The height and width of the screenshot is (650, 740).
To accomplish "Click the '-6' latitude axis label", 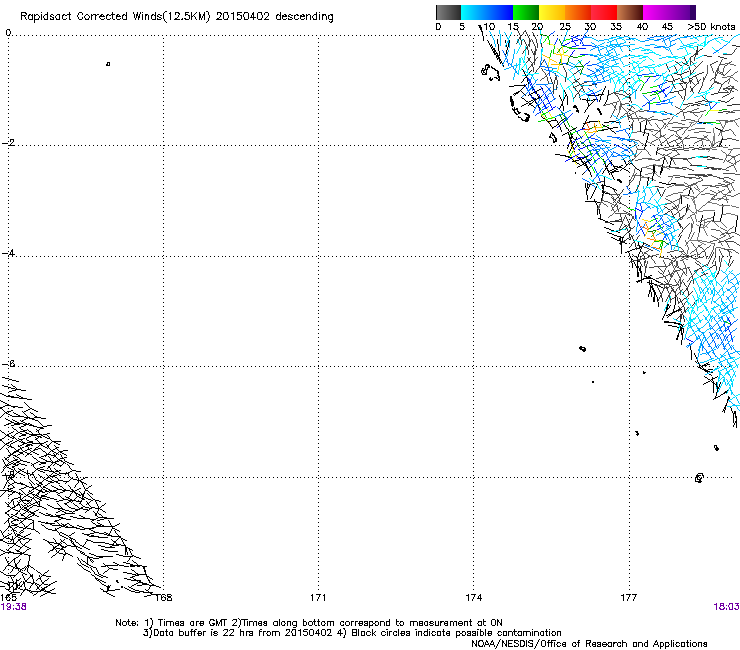I will [x=9, y=363].
